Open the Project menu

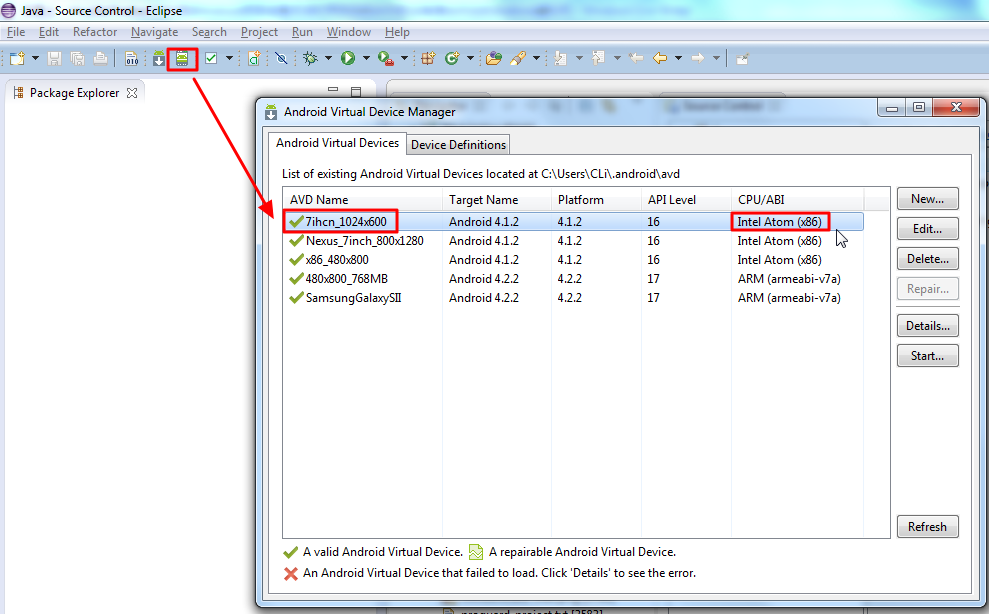(259, 32)
